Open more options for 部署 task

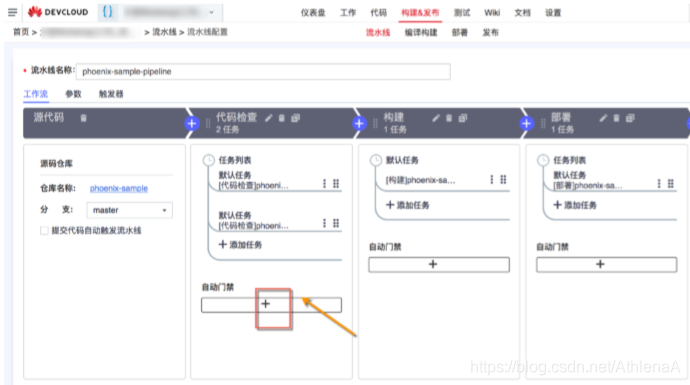[x=659, y=183]
